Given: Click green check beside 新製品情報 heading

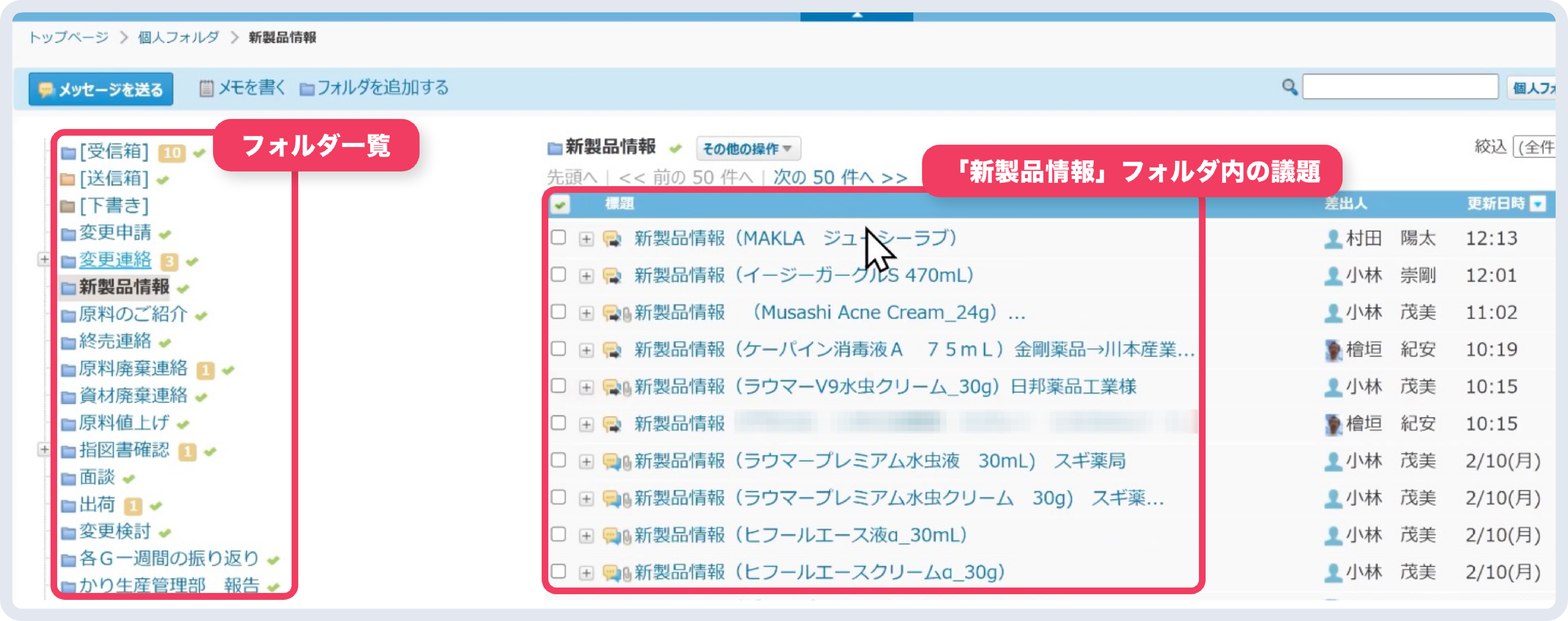Looking at the screenshot, I should tap(675, 148).
